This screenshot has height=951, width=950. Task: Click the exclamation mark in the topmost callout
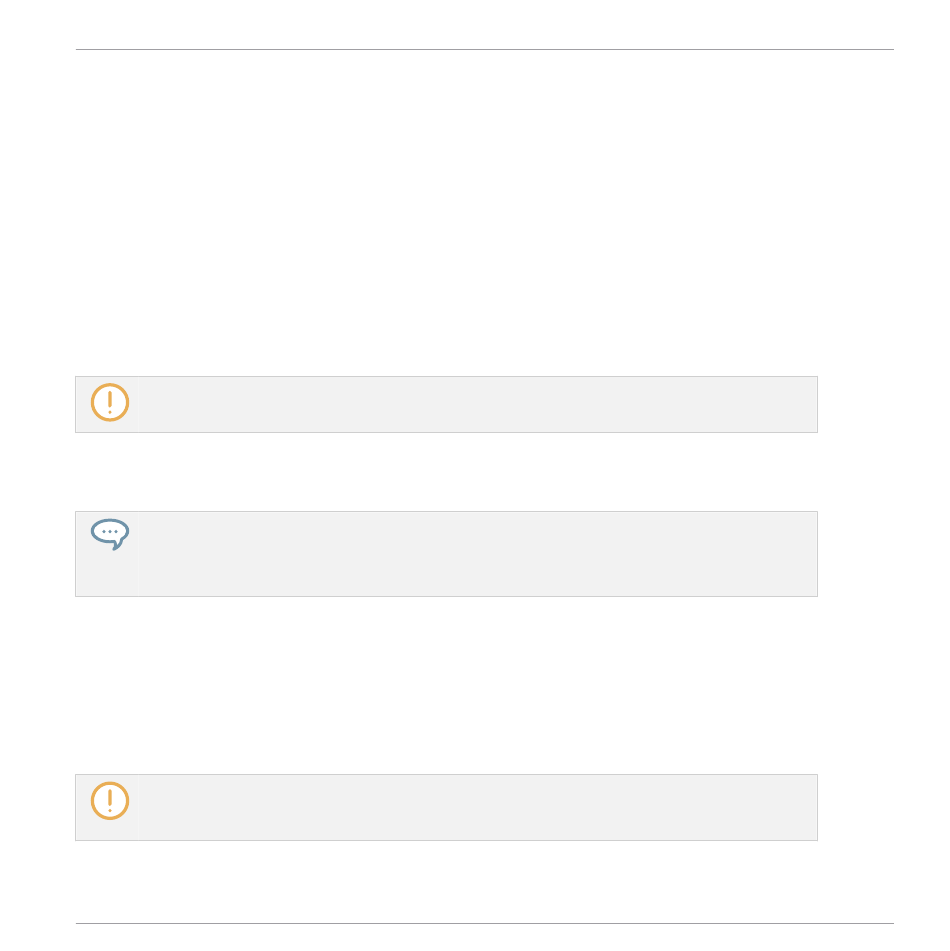[x=110, y=403]
